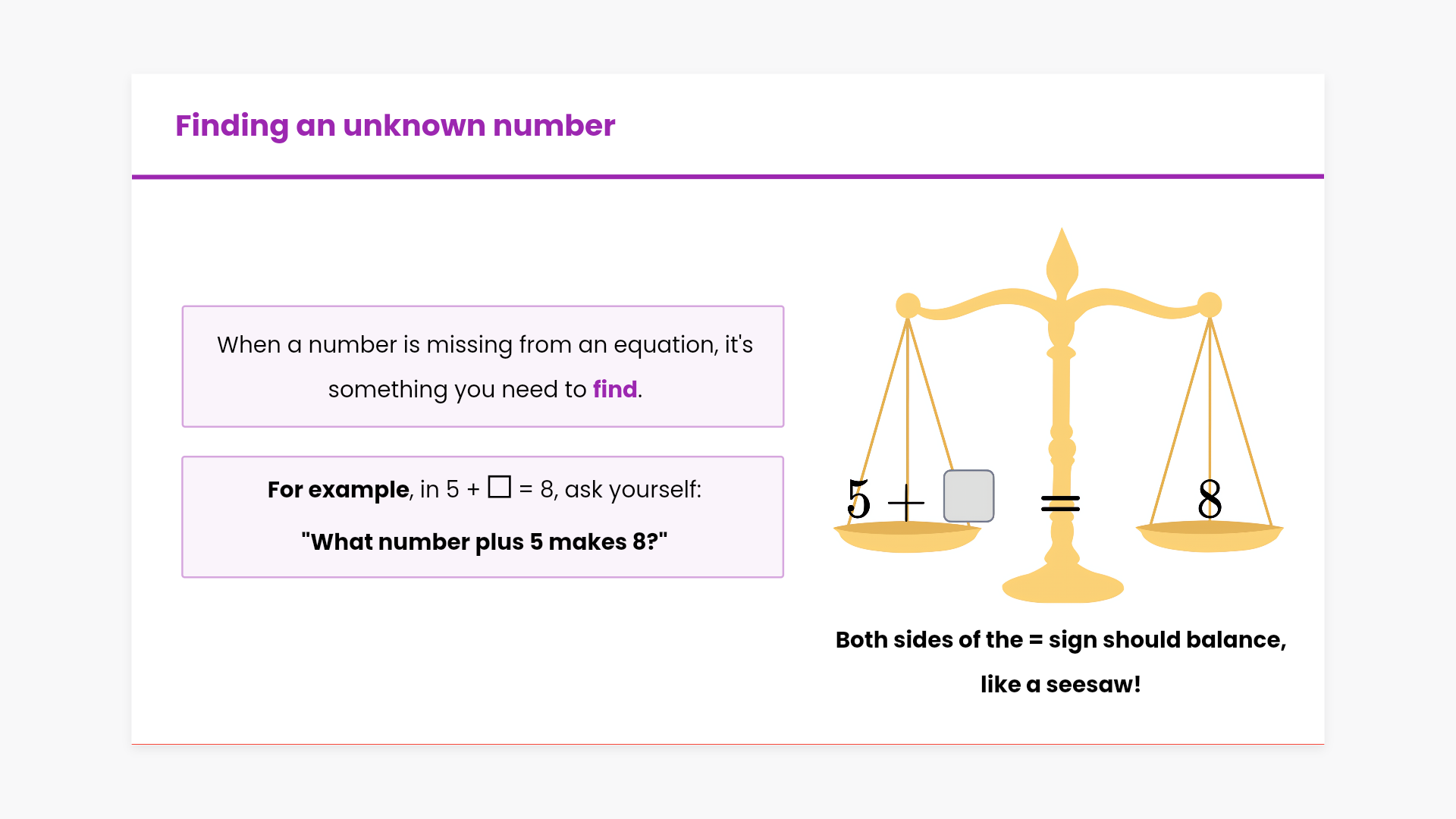Click the "What number plus 5 makes 8?" question
The width and height of the screenshot is (1456, 819).
point(484,542)
